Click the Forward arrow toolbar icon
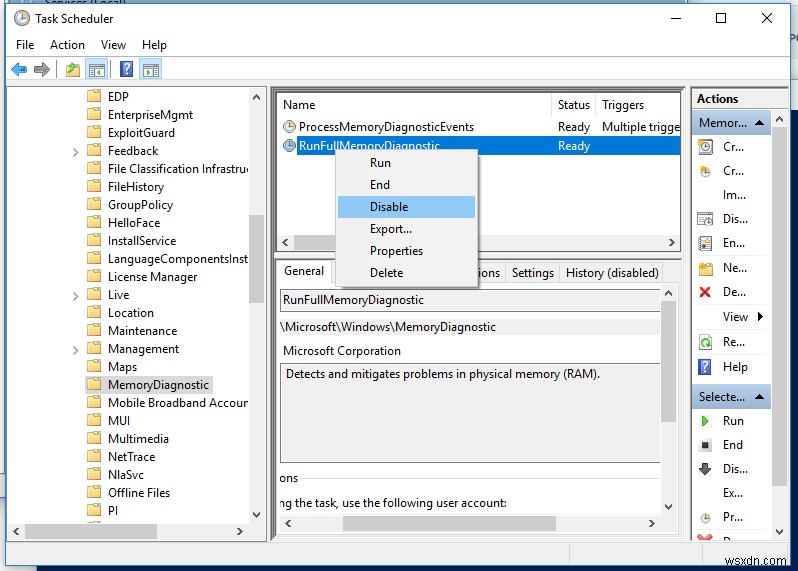The width and height of the screenshot is (798, 571). click(42, 69)
